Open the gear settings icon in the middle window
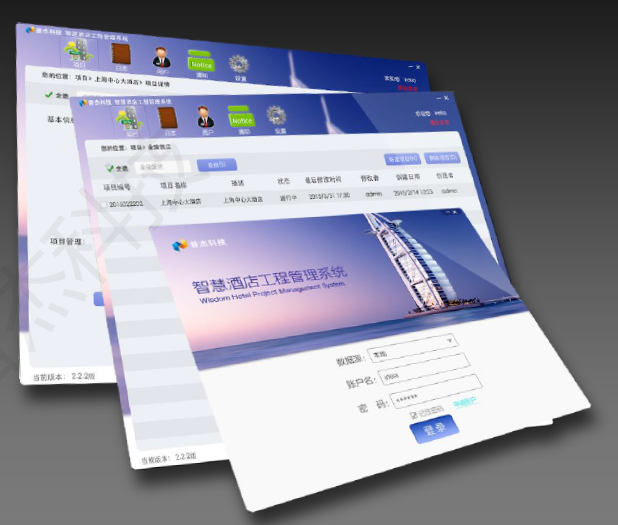Image resolution: width=618 pixels, height=525 pixels. 276,116
